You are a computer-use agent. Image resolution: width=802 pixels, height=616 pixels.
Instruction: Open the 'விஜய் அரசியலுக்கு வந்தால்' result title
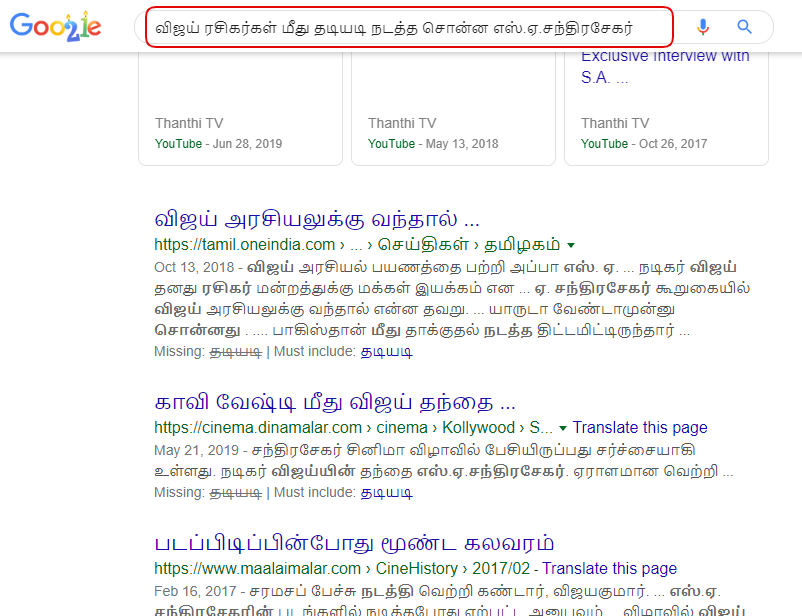click(317, 219)
